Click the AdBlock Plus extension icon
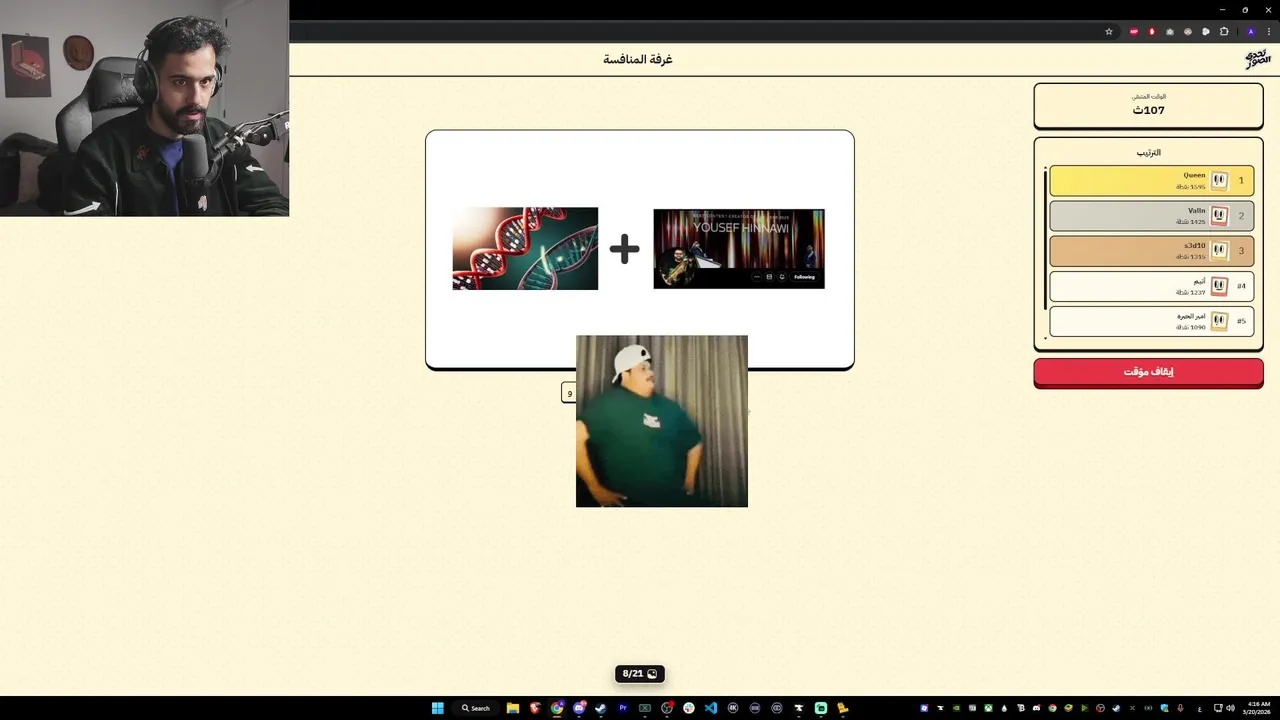 coord(1134,32)
